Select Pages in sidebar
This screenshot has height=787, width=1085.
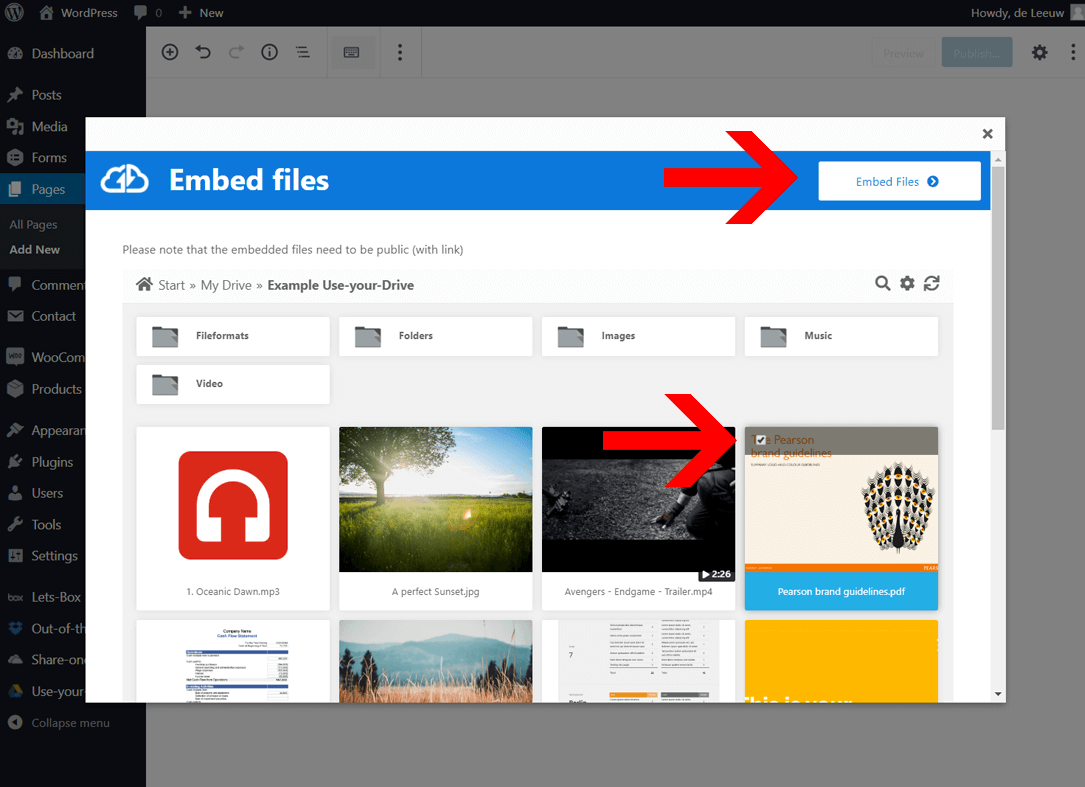[x=42, y=189]
